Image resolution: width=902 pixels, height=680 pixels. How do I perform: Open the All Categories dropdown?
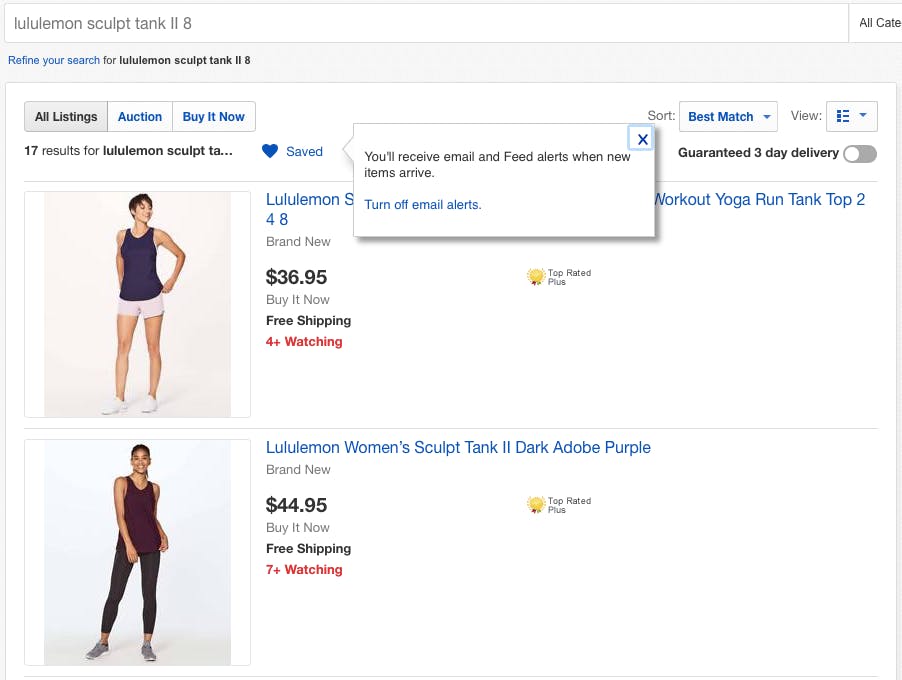click(878, 22)
